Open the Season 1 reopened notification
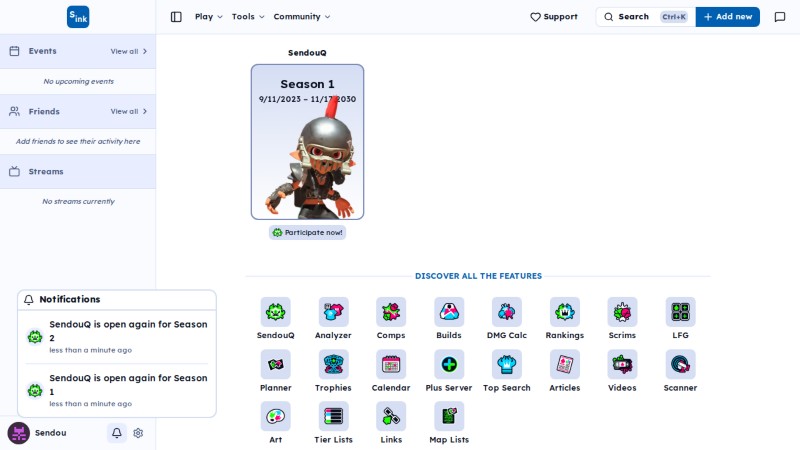Viewport: 800px width, 450px height. (x=117, y=390)
